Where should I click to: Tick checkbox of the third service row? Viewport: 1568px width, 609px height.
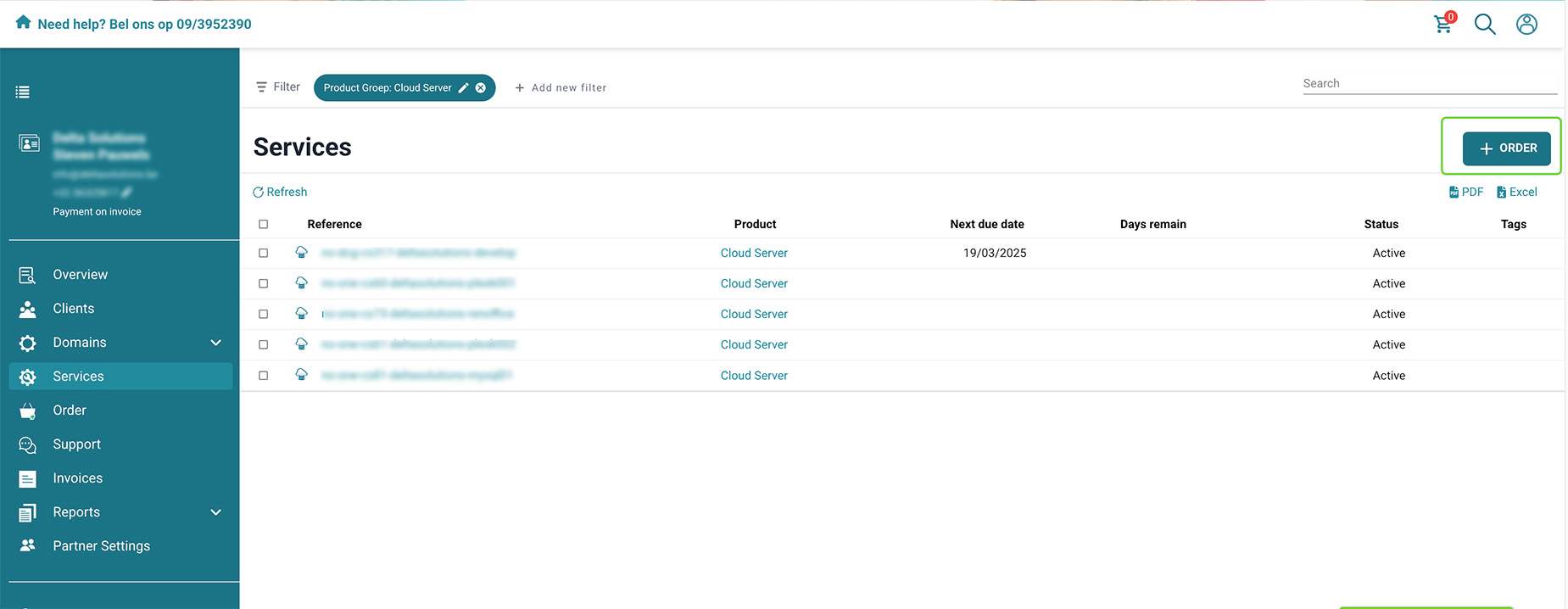(x=263, y=314)
